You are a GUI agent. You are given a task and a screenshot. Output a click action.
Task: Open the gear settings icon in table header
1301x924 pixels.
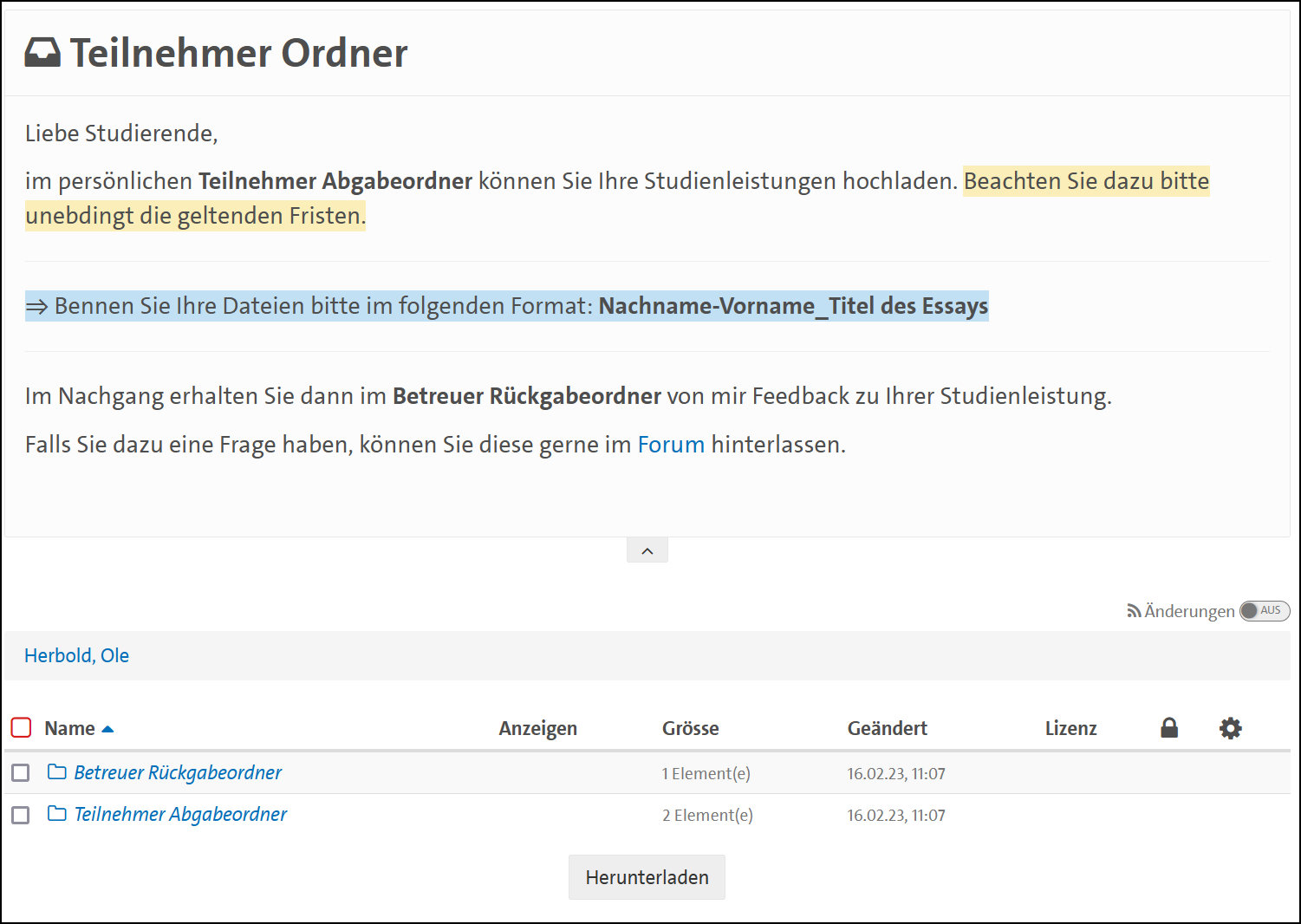click(x=1230, y=728)
